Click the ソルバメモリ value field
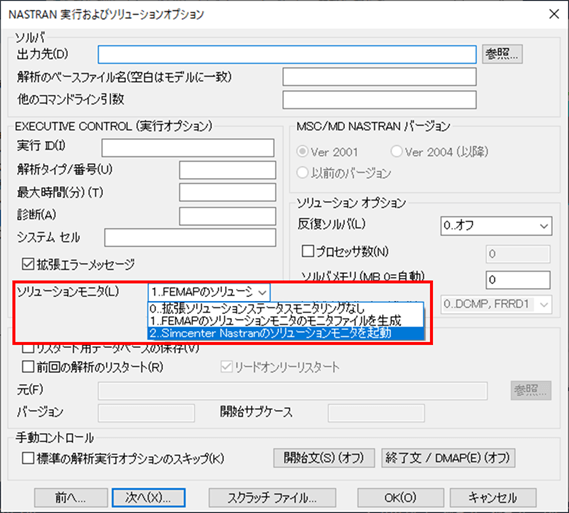The height and width of the screenshot is (513, 569). (518, 280)
